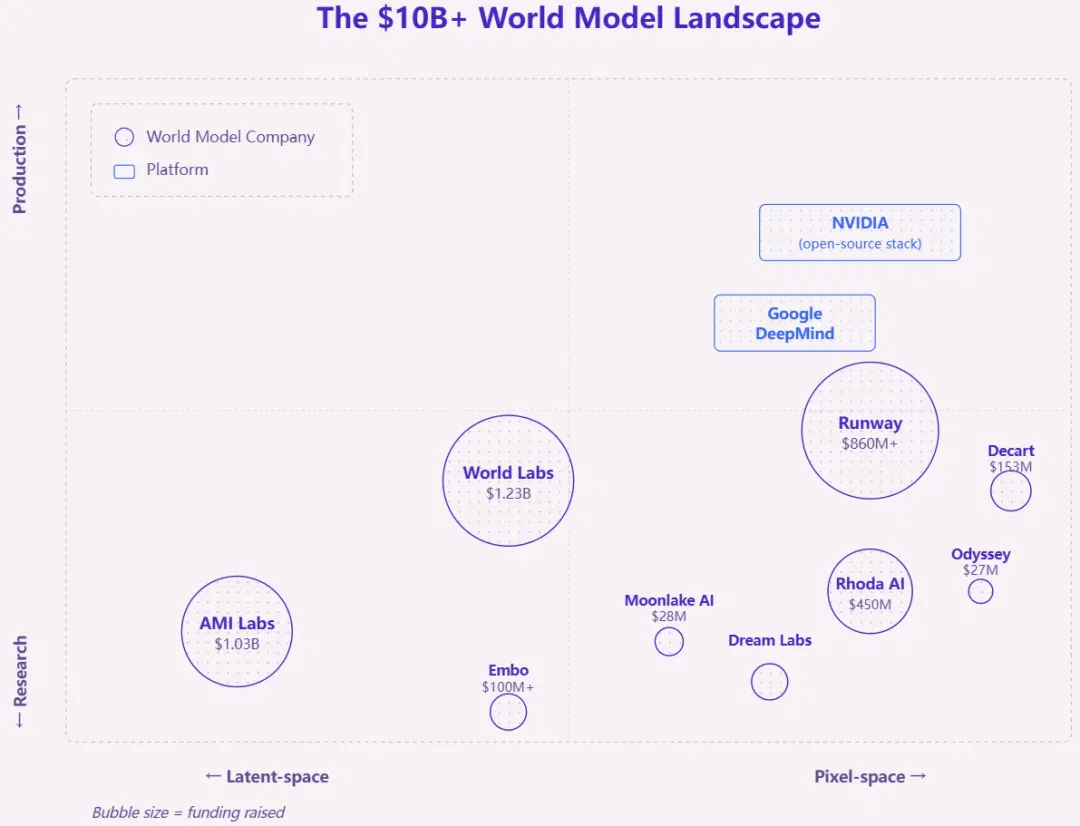The width and height of the screenshot is (1080, 826).
Task: Select the Rhoda AI $450M bubble
Action: [x=870, y=591]
